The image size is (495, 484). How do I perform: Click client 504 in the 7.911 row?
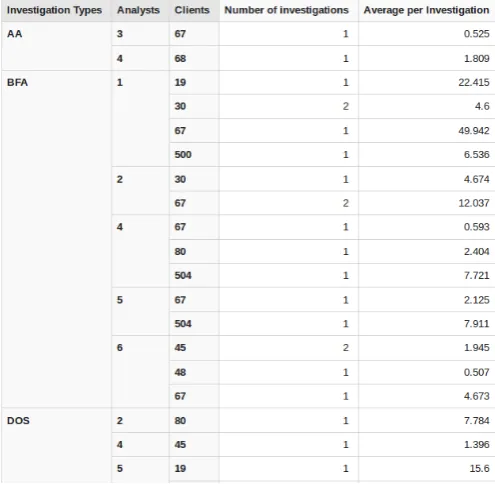183,324
